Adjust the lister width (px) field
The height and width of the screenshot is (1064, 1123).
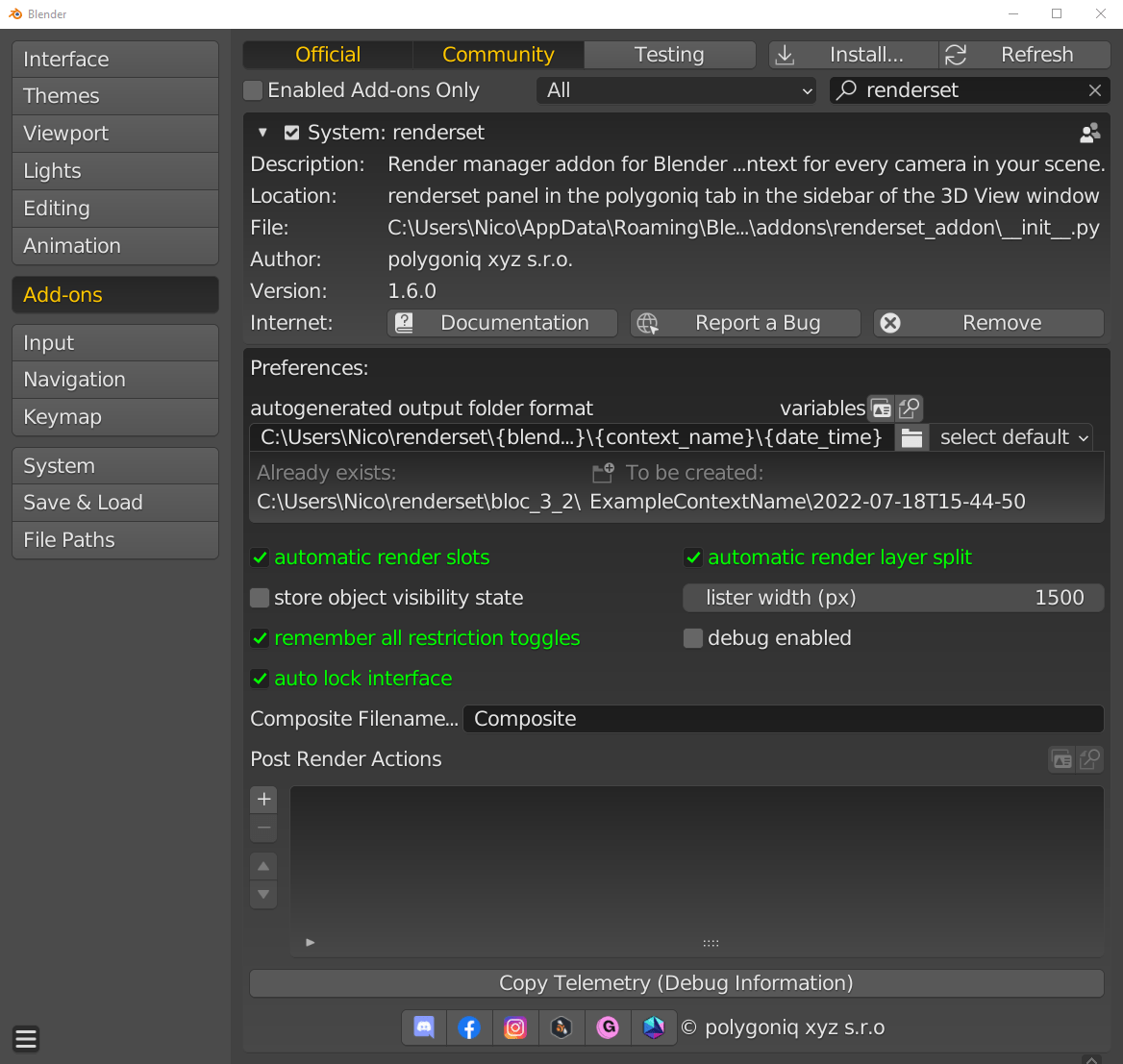[x=893, y=598]
